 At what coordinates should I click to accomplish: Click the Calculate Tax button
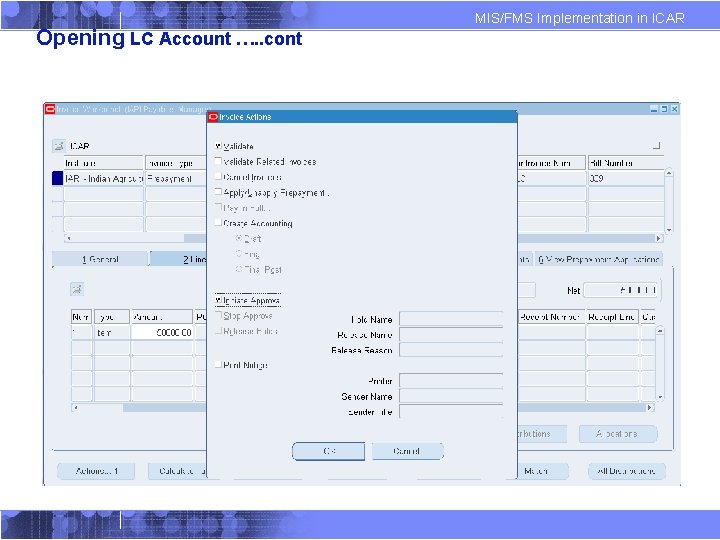[x=178, y=471]
